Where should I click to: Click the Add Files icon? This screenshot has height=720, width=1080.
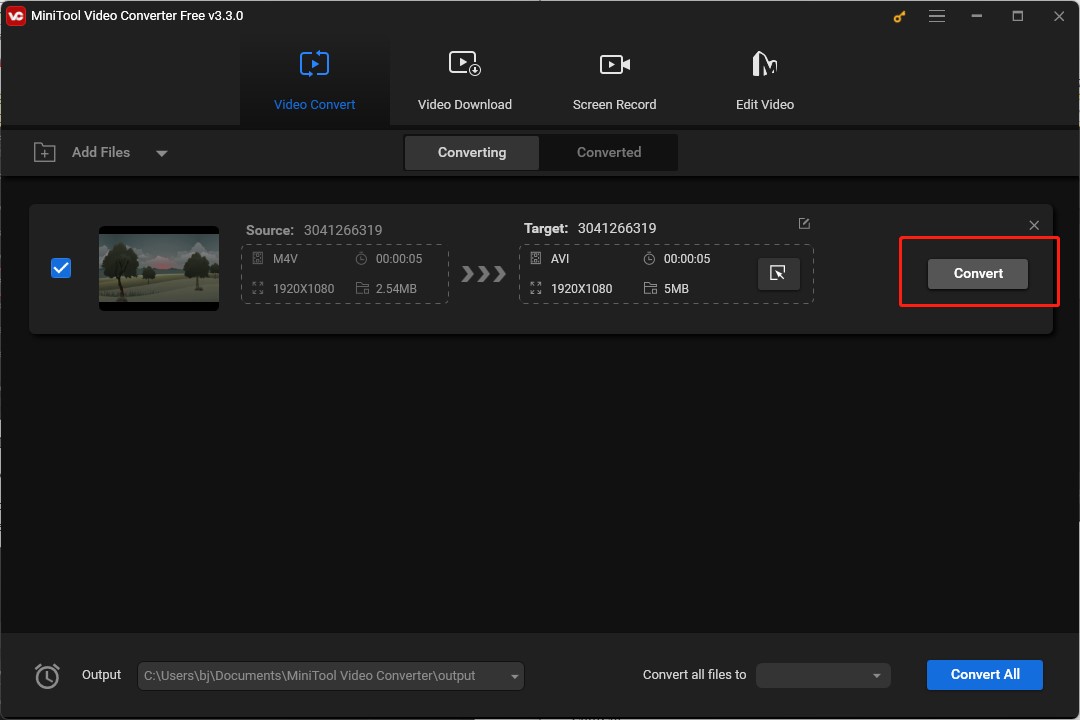tap(44, 152)
